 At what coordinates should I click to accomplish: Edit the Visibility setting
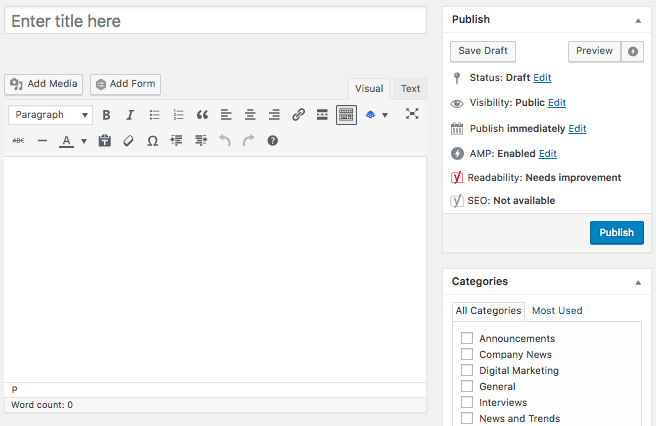pyautogui.click(x=557, y=103)
